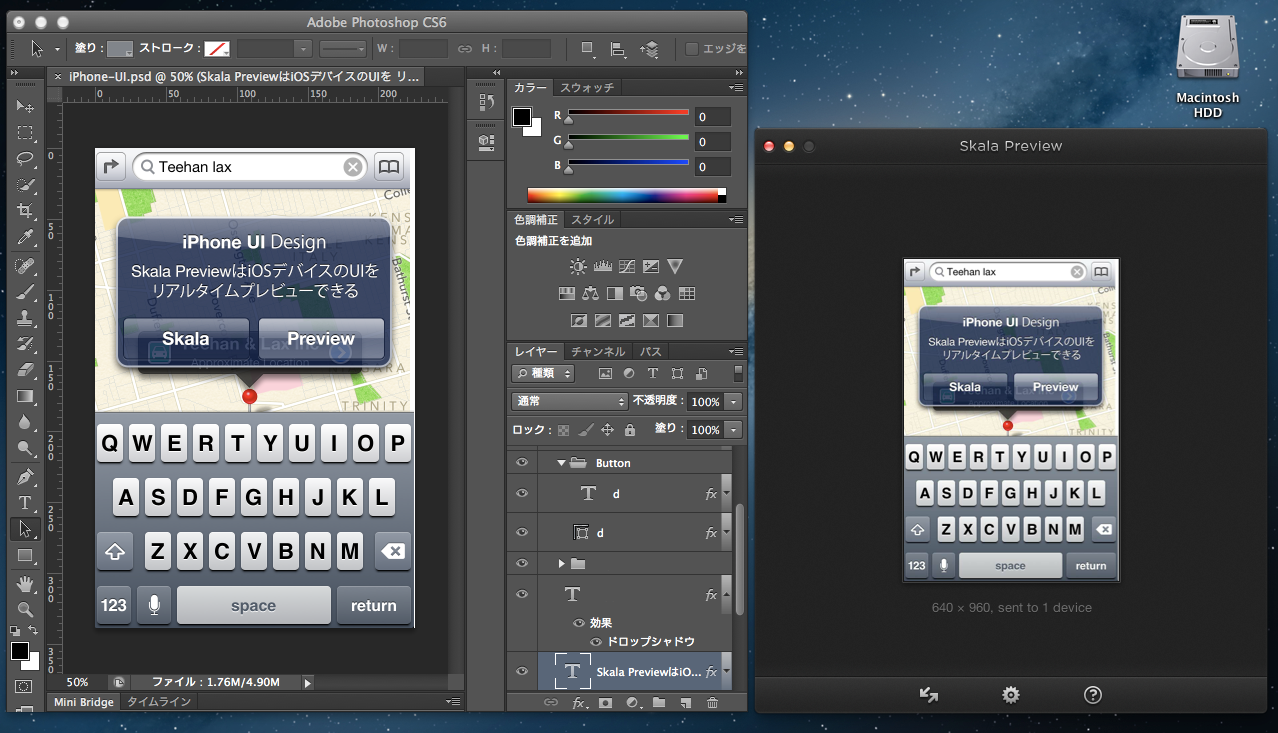The image size is (1278, 733).
Task: Select the Rectangle shape tool
Action: [x=25, y=556]
